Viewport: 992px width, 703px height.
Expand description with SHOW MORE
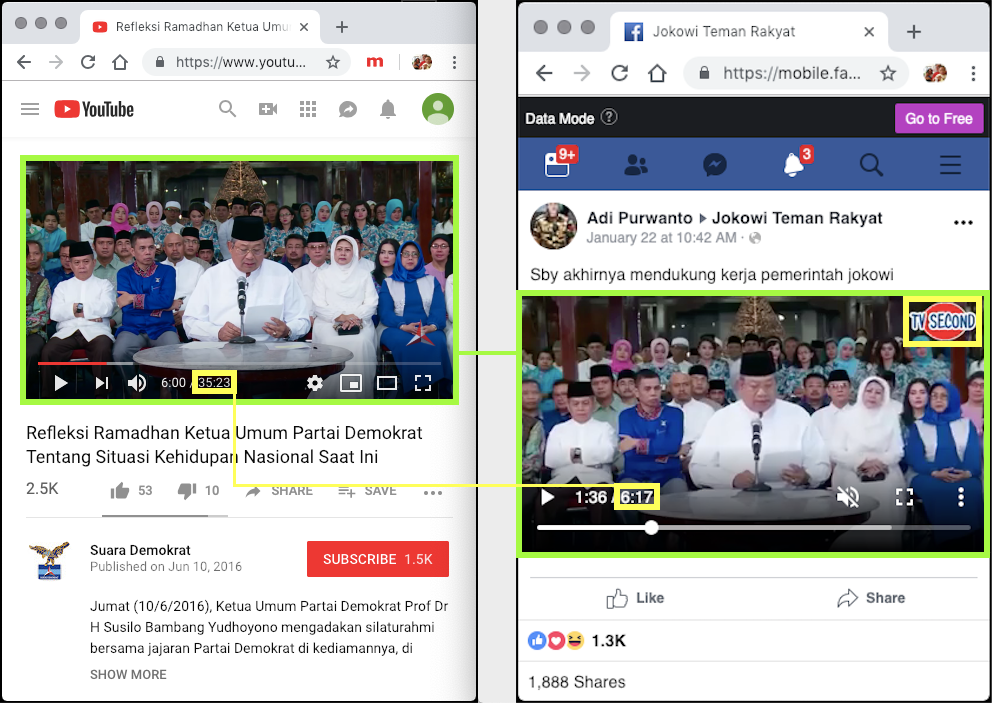click(x=128, y=674)
